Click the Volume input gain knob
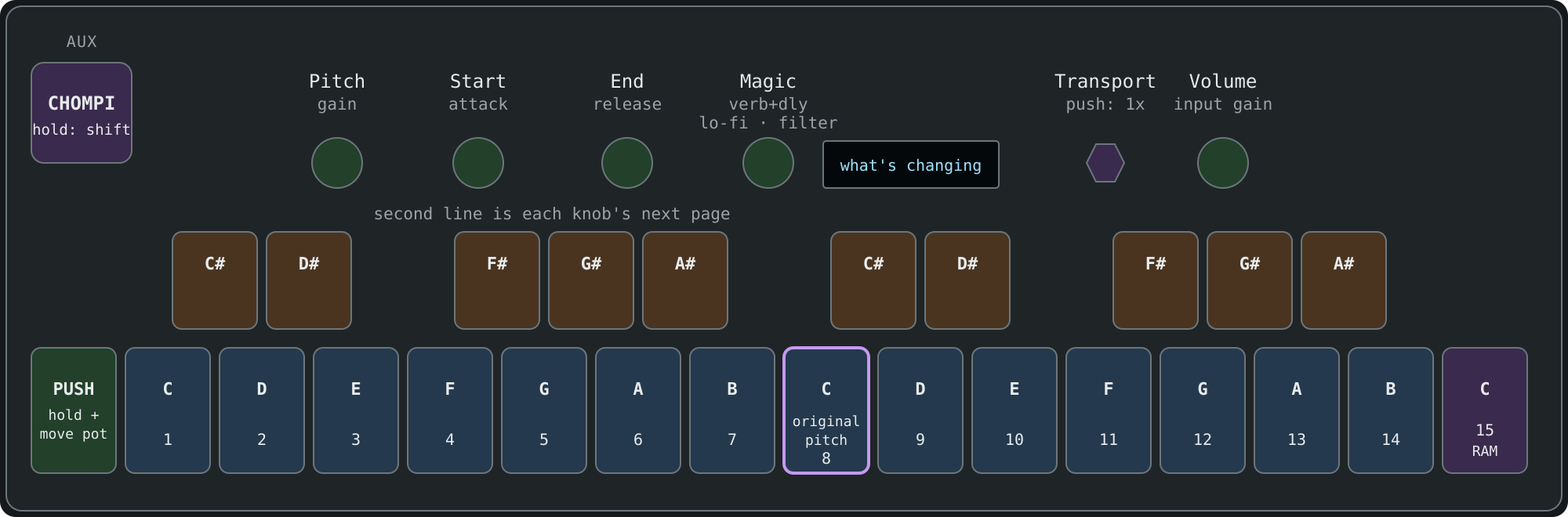Screen dimensions: 1568x517 click(1223, 163)
